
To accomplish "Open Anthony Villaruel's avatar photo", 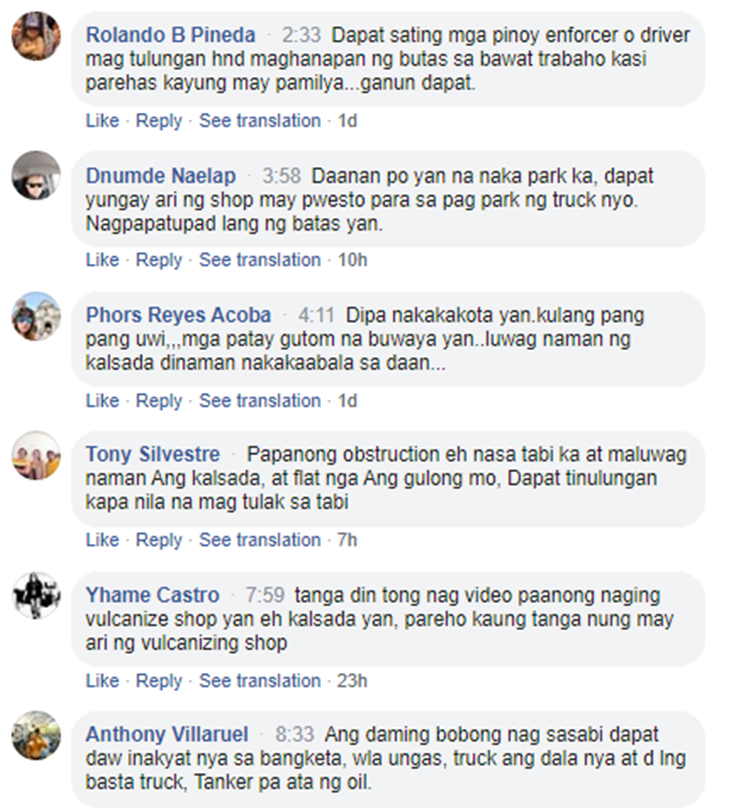I will click(x=36, y=735).
